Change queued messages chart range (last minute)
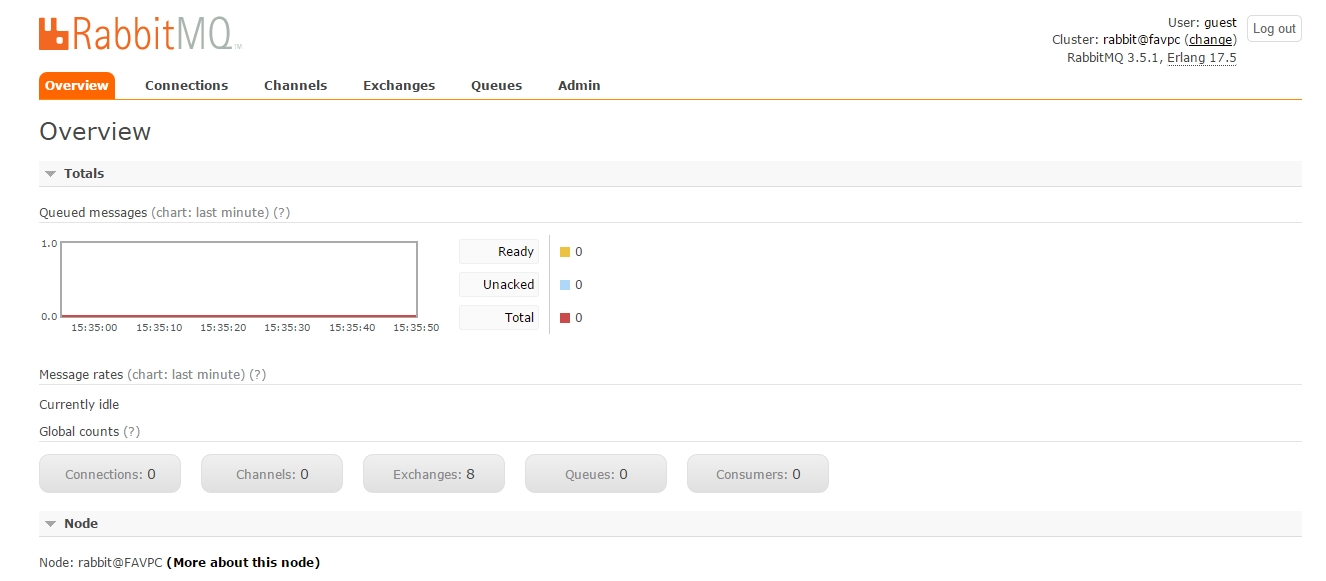The height and width of the screenshot is (581, 1326). tap(210, 213)
